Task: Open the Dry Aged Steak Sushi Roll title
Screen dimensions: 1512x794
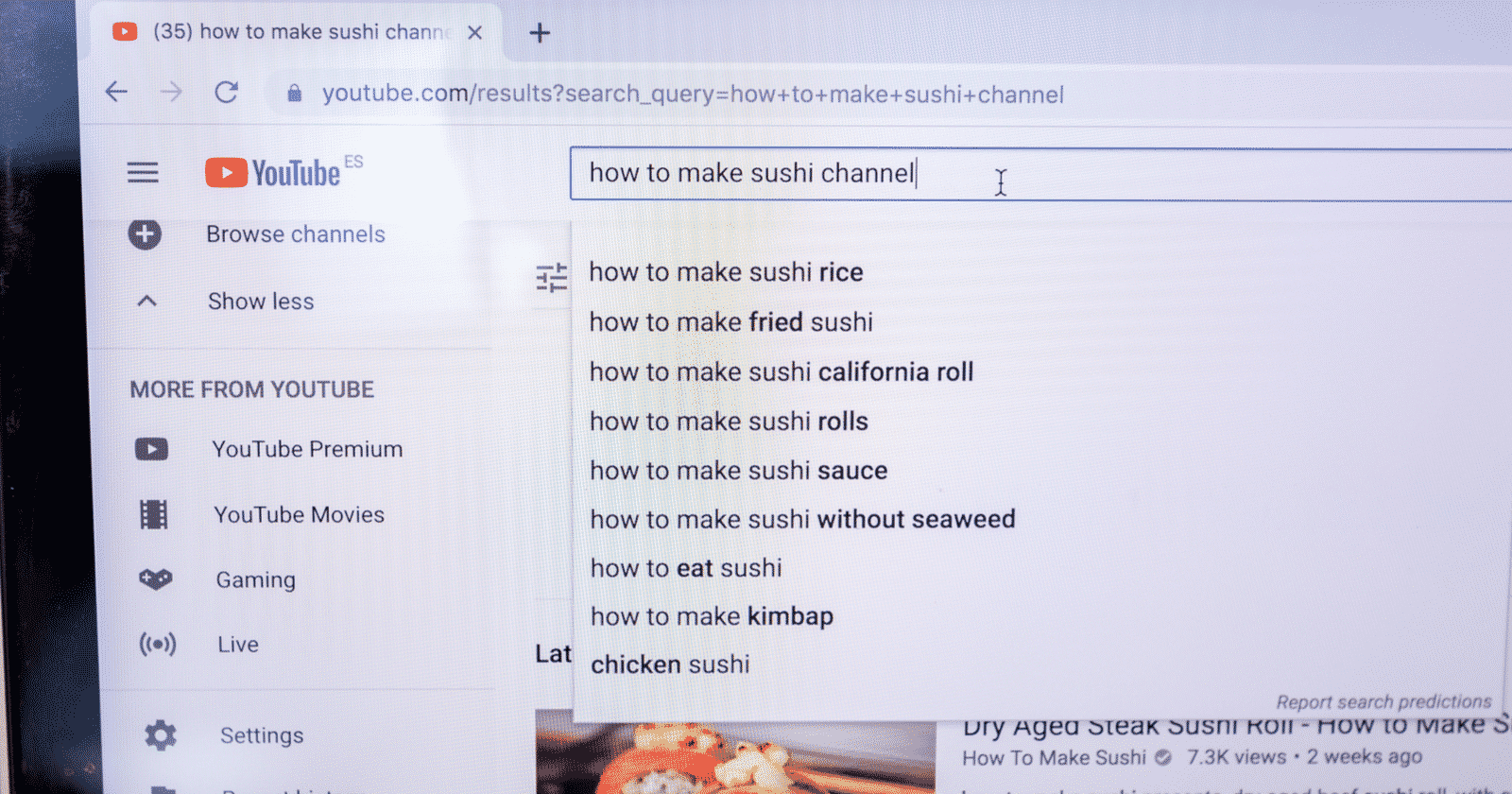Action: coord(1236,726)
